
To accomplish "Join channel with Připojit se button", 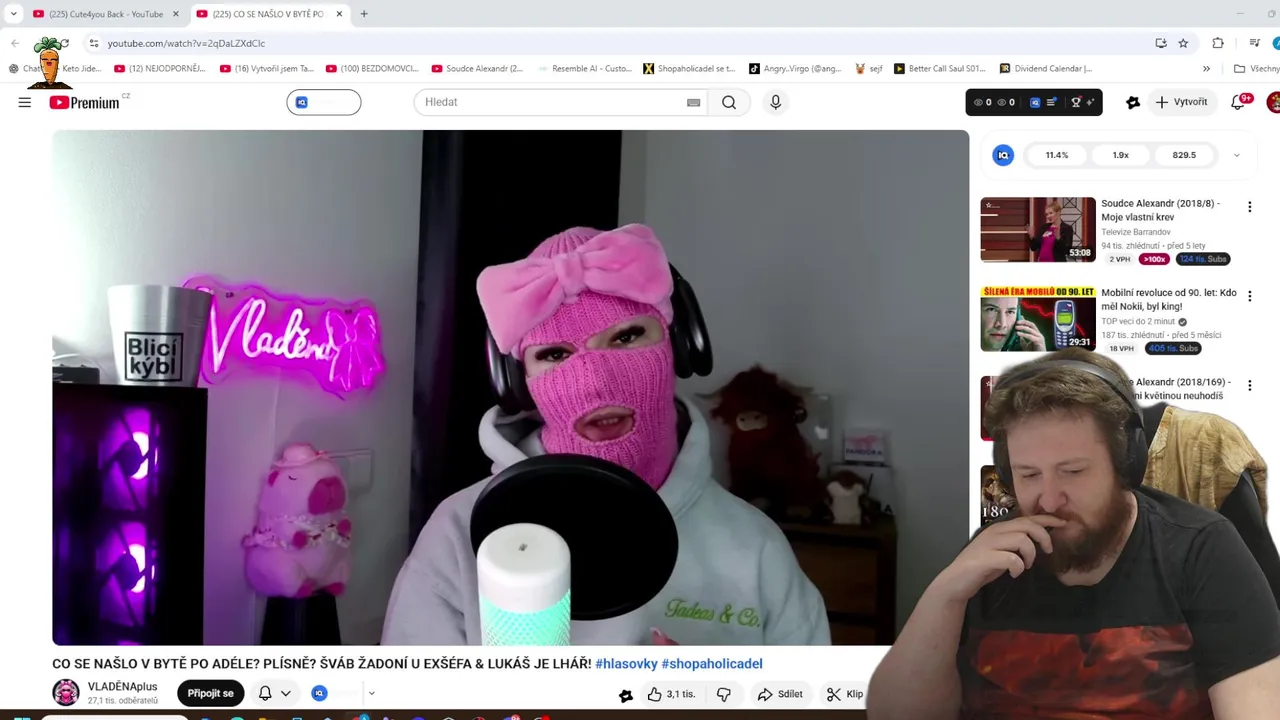I will click(210, 693).
